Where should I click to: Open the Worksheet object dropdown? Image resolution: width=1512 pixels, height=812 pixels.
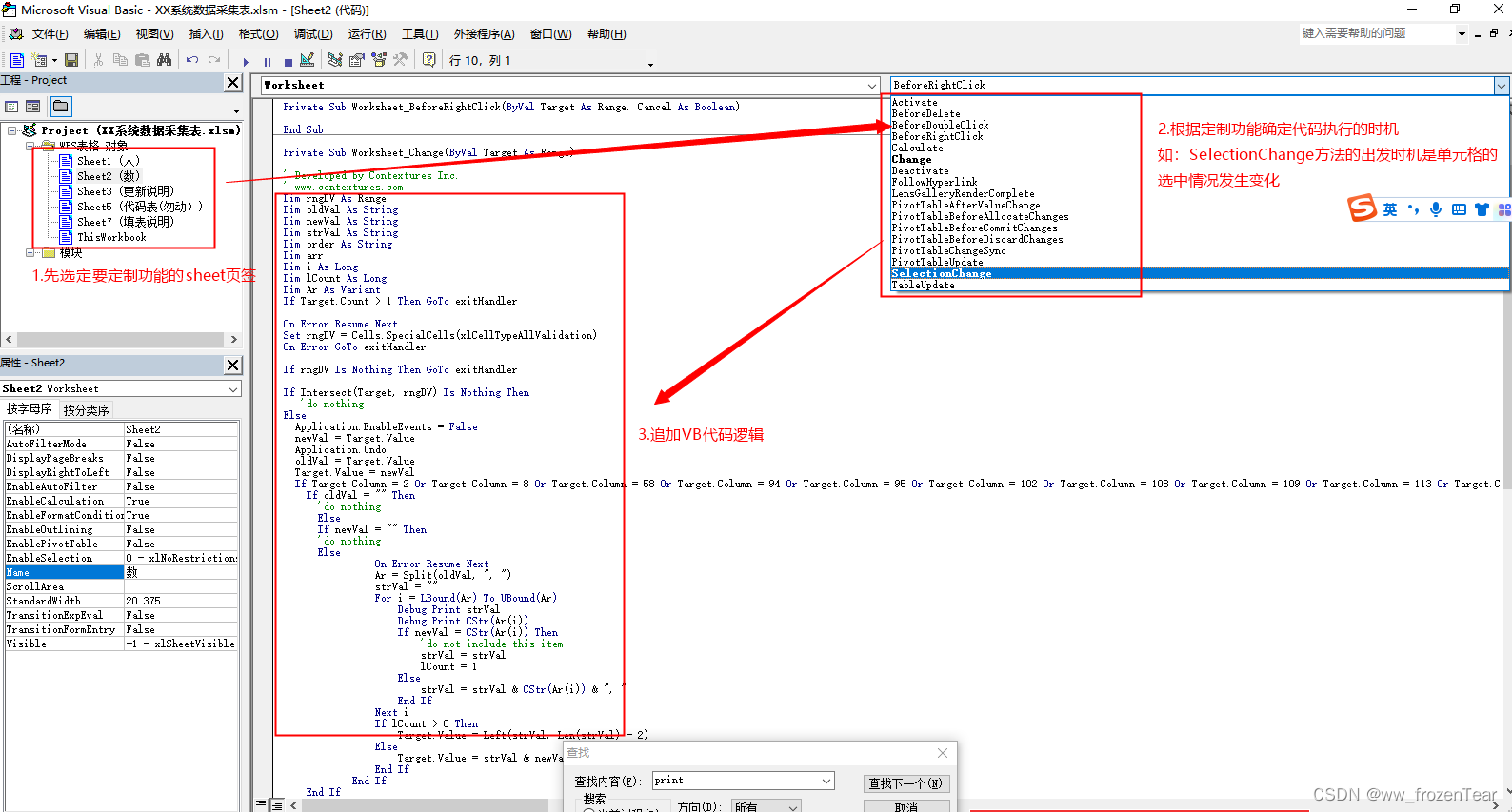tap(872, 86)
